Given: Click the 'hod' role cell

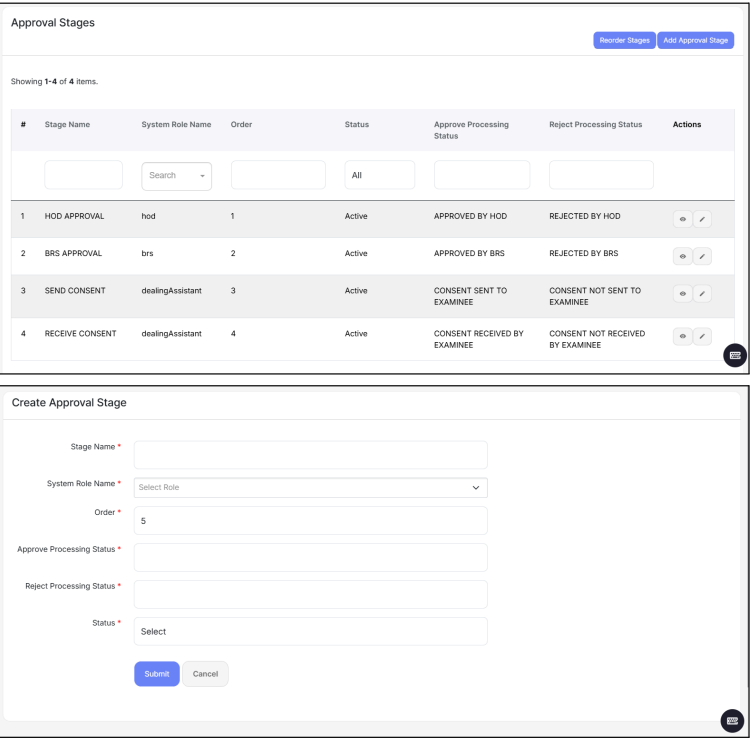Looking at the screenshot, I should (148, 216).
